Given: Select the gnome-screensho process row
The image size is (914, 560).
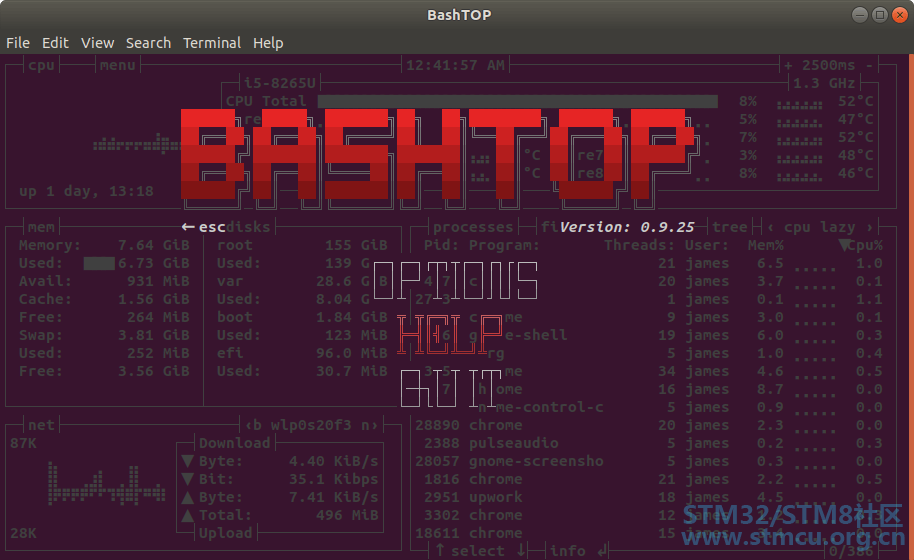Looking at the screenshot, I should [x=648, y=462].
